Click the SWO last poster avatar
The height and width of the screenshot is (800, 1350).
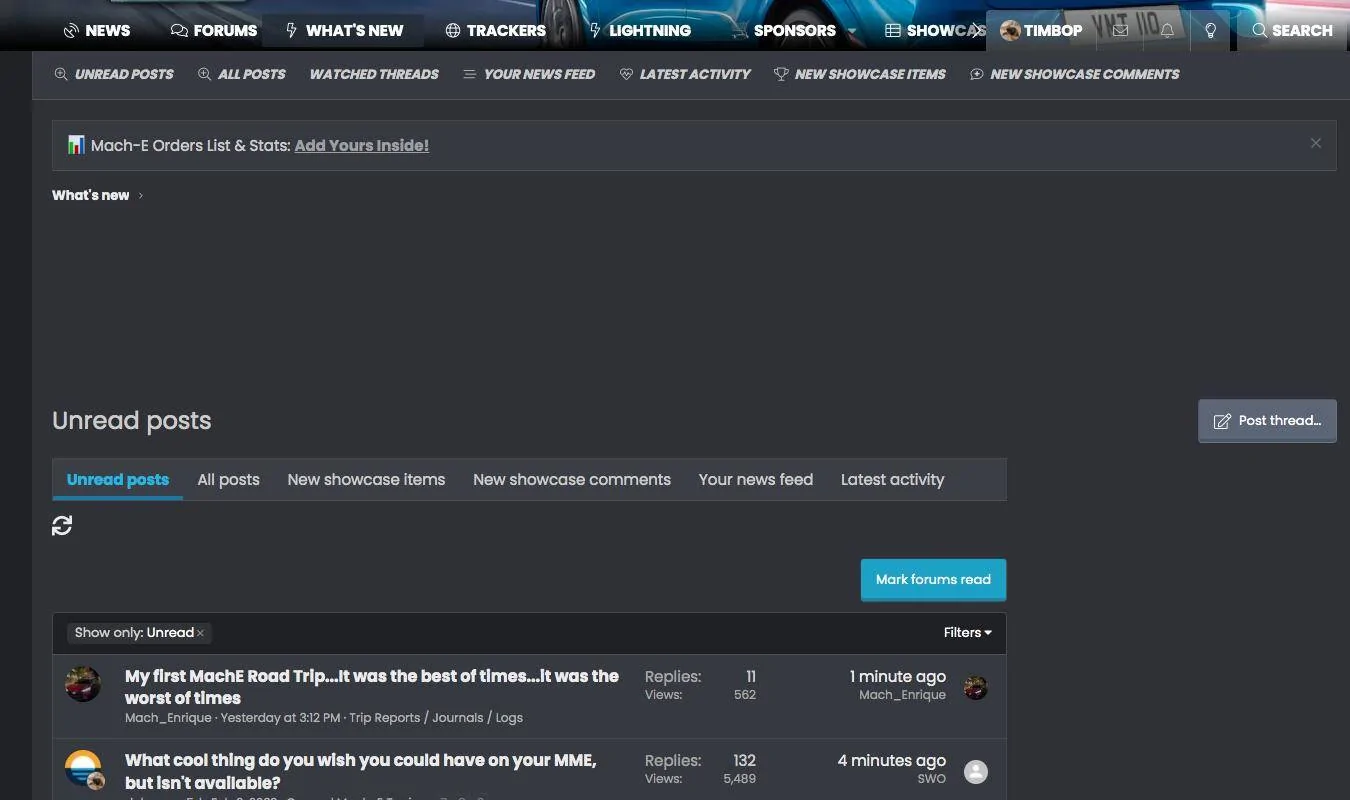coord(975,771)
